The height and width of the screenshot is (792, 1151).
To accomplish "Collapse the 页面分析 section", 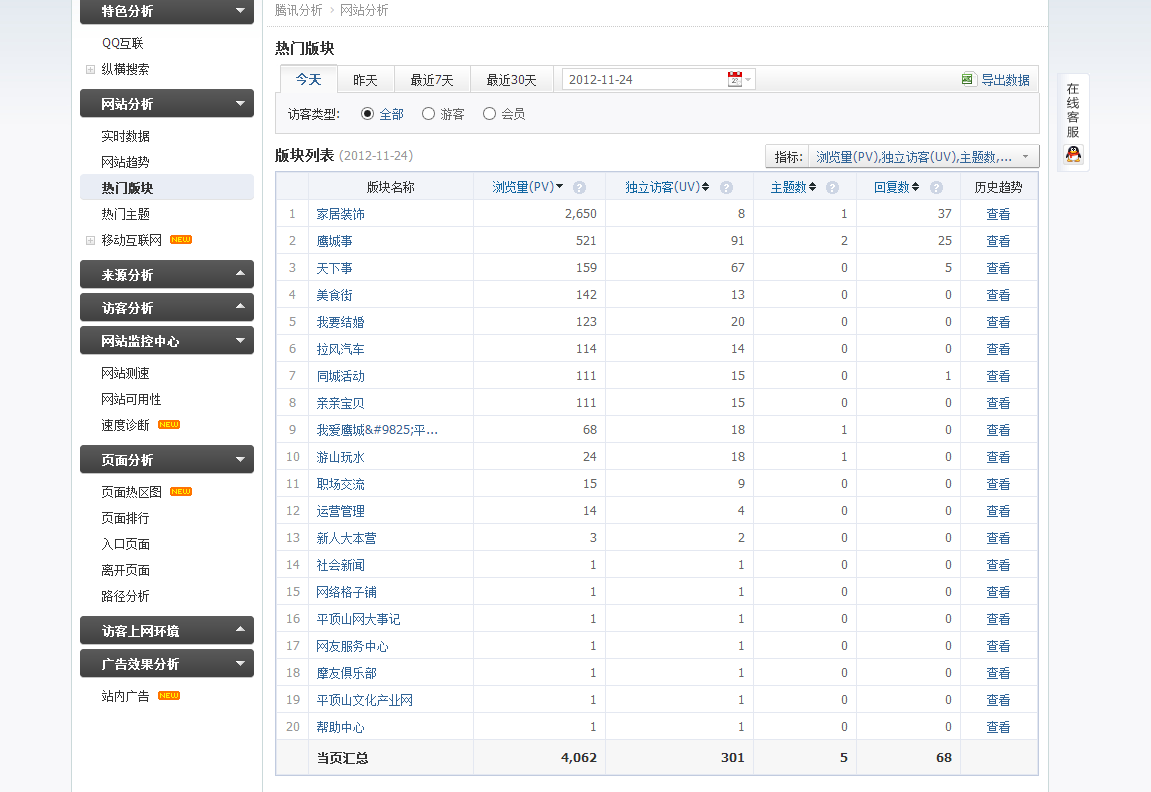I will (x=167, y=459).
